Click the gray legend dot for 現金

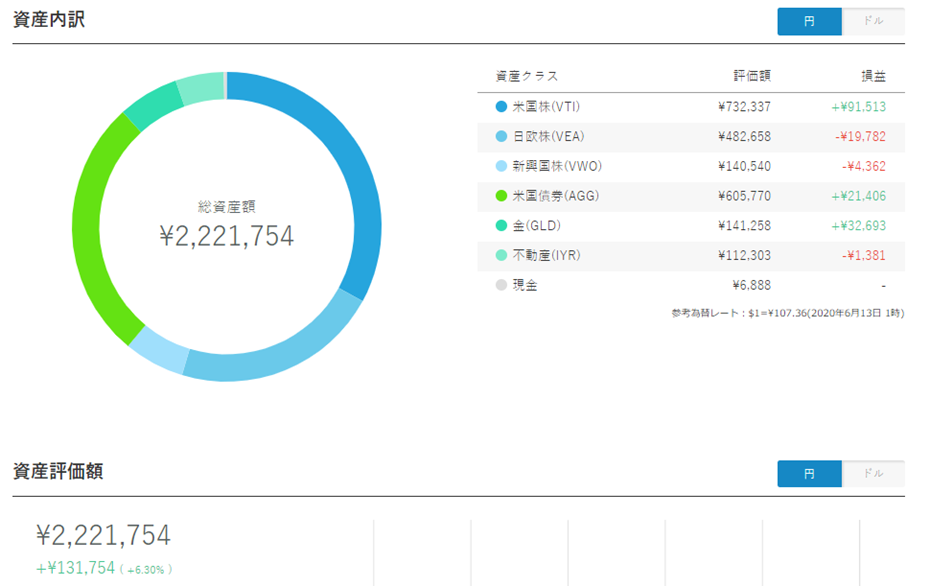[x=501, y=285]
